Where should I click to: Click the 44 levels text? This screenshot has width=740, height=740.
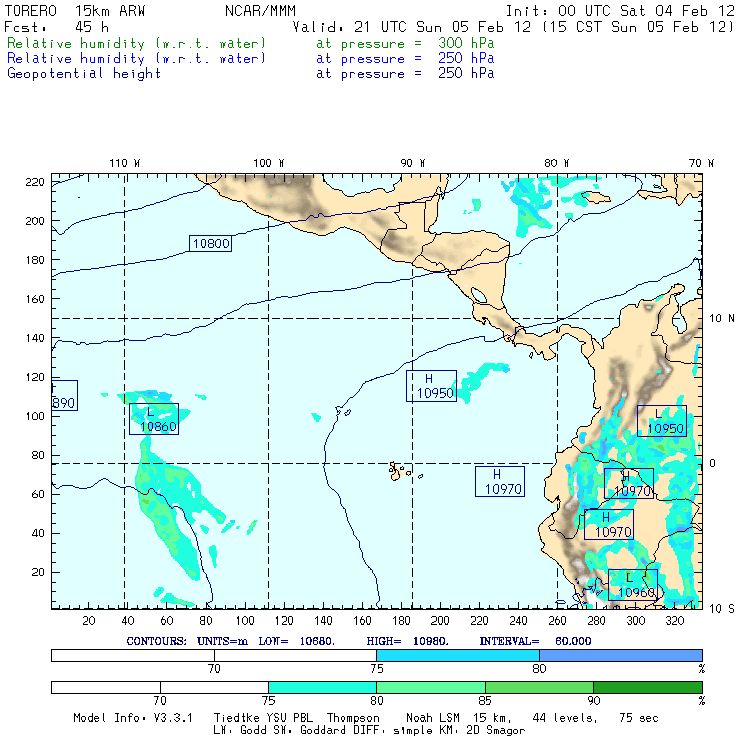pyautogui.click(x=565, y=718)
